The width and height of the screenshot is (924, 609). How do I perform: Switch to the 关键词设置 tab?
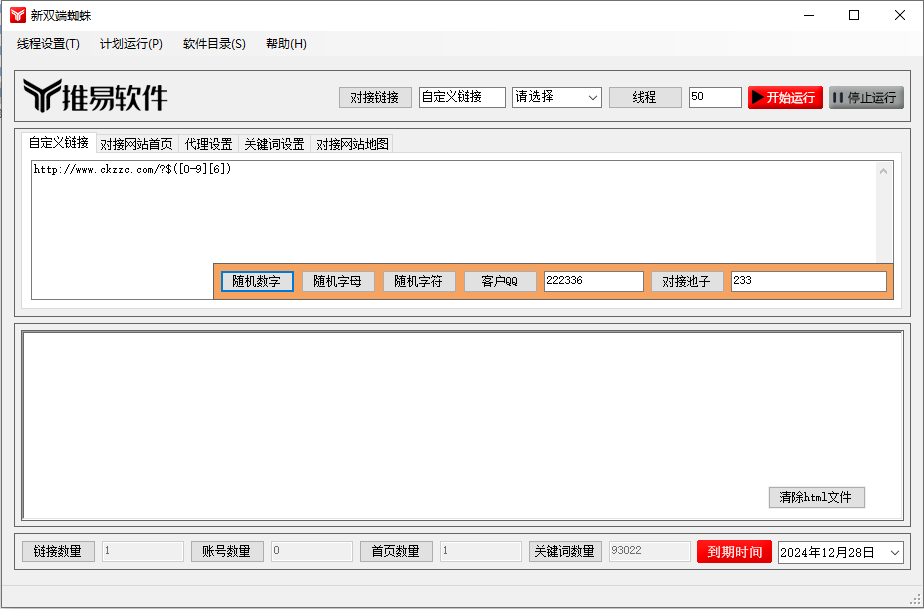(x=274, y=144)
